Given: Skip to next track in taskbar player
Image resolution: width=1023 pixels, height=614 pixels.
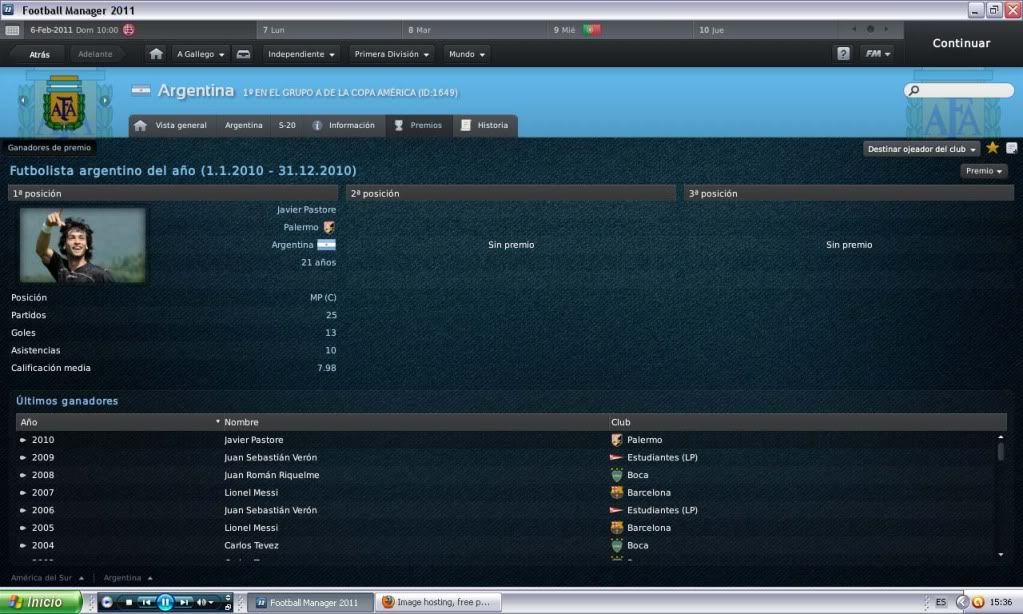Looking at the screenshot, I should coord(185,602).
